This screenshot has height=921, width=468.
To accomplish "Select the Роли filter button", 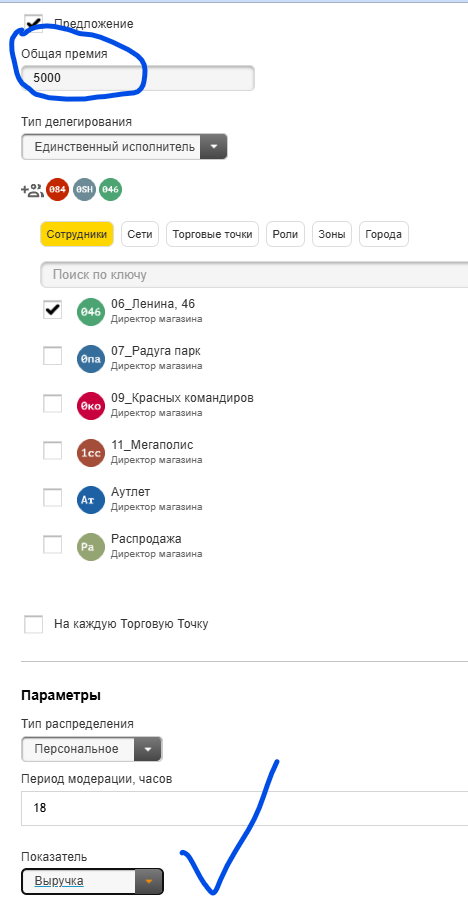I will click(x=285, y=234).
